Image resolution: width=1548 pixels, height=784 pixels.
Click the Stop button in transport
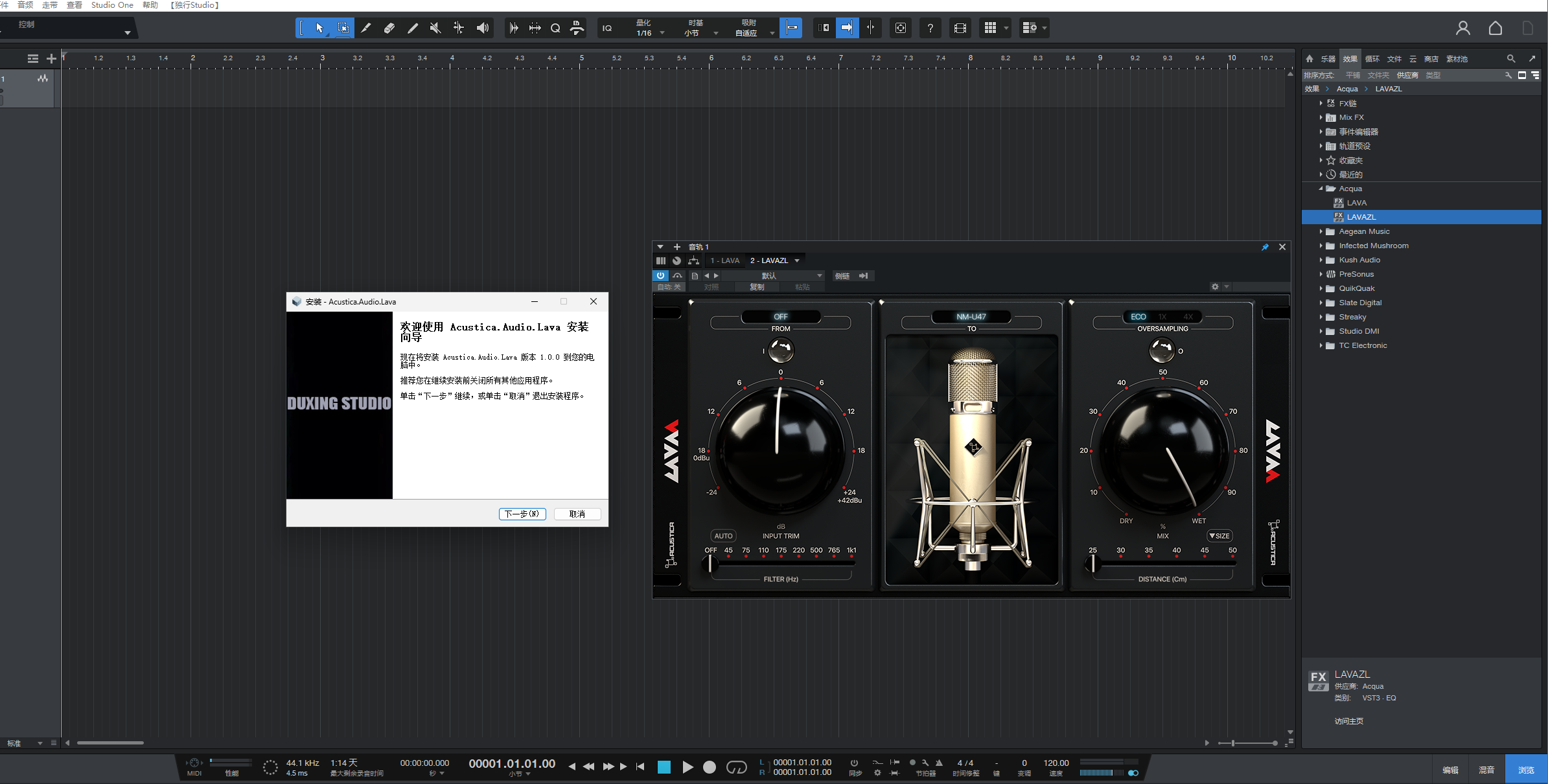pos(664,767)
